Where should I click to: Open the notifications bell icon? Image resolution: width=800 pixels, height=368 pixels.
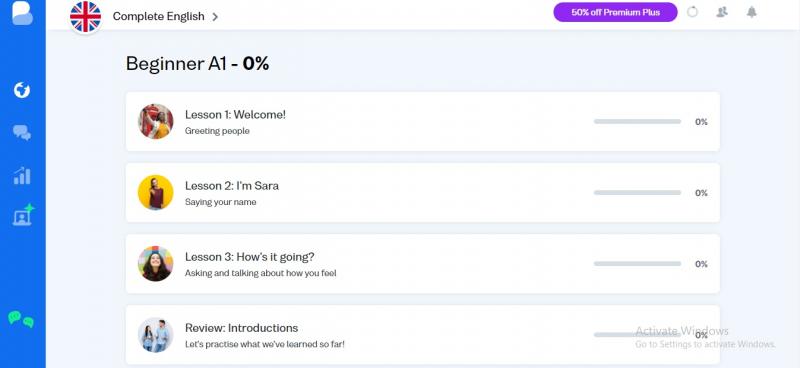(752, 12)
